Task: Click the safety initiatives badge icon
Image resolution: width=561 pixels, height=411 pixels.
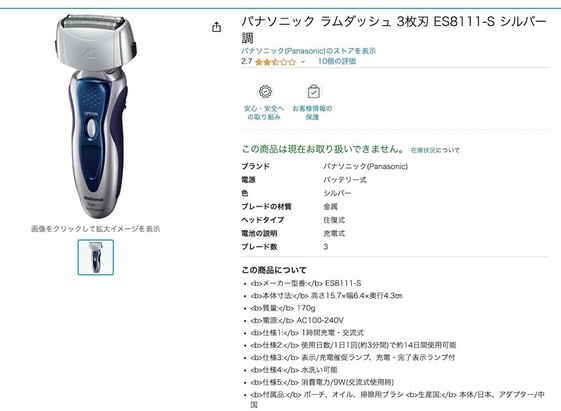Action: click(x=265, y=92)
